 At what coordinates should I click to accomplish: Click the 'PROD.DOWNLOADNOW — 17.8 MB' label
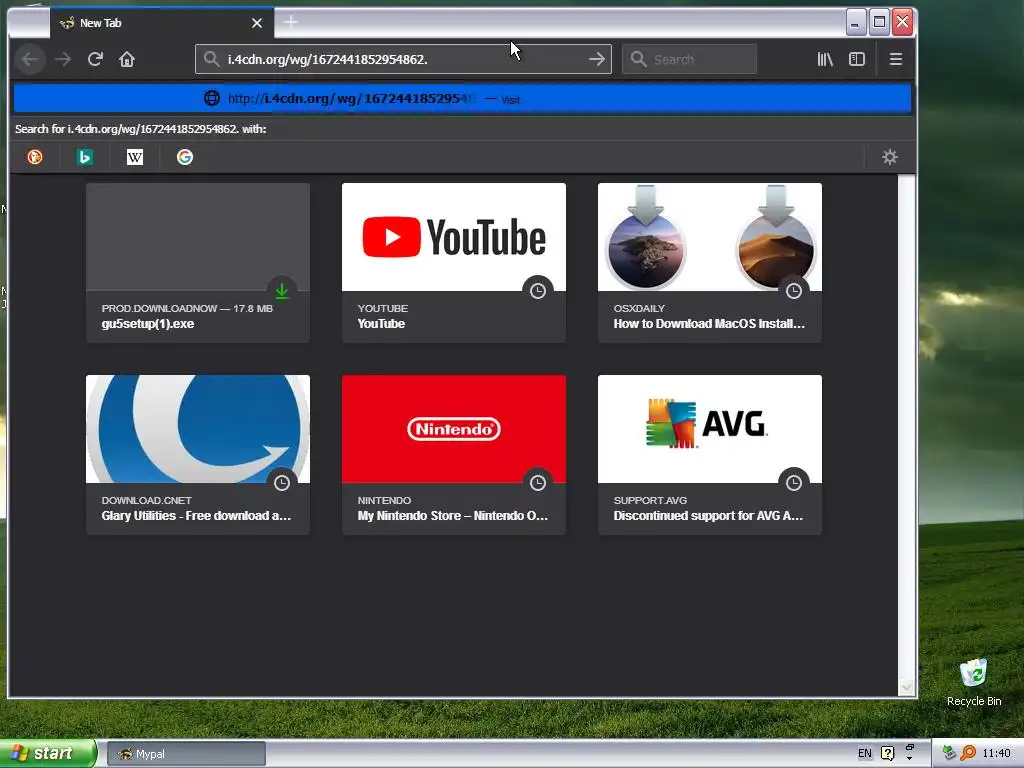[187, 308]
